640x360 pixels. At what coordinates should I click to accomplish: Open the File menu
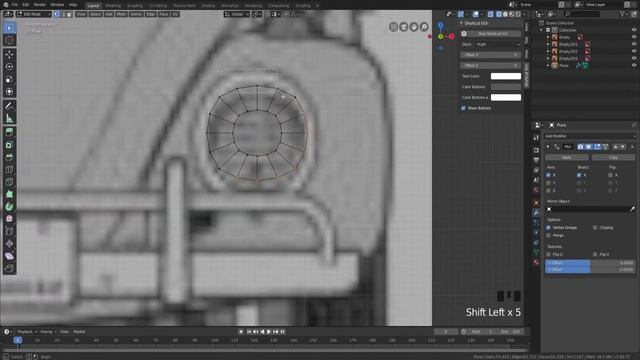15,5
